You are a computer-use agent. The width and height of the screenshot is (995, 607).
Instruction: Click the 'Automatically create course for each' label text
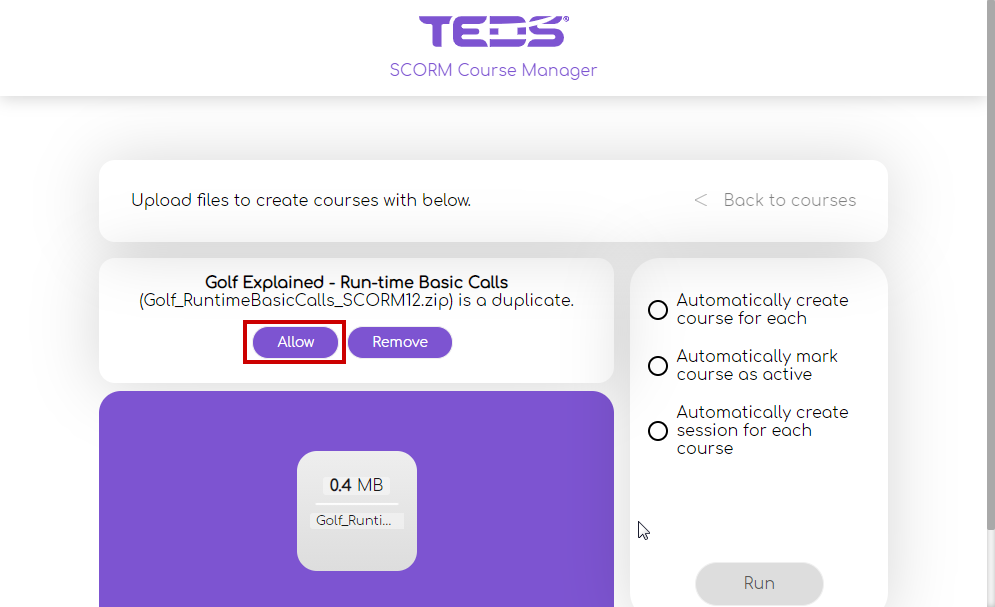[x=762, y=309]
